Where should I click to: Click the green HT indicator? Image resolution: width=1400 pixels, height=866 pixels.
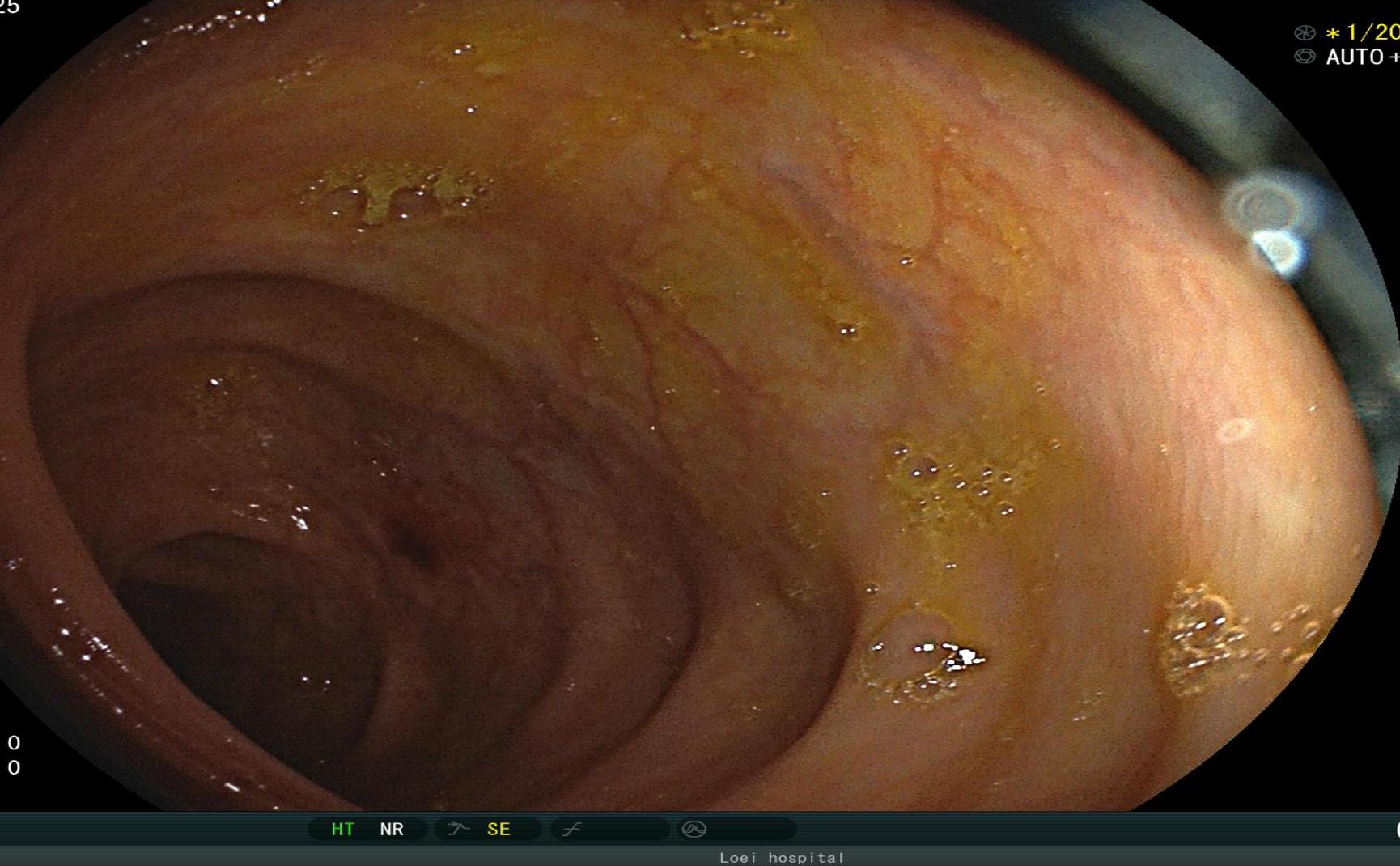(342, 829)
